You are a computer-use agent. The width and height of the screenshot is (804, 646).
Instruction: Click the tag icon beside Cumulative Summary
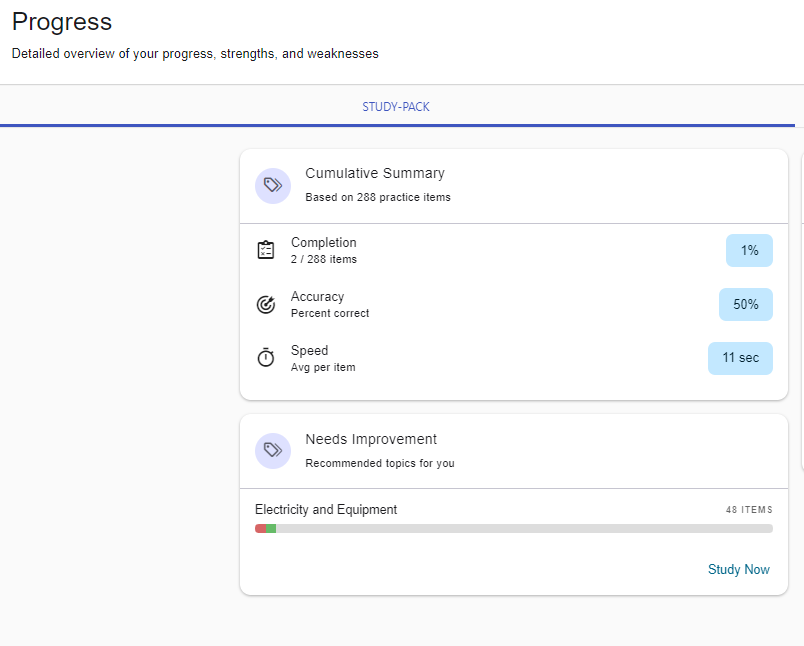coord(272,186)
